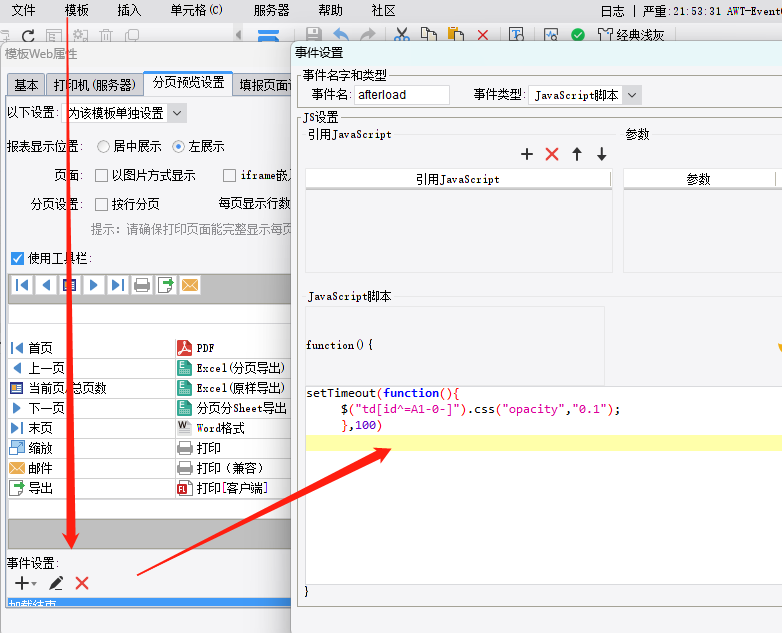Edit the selected event with pencil icon

[x=56, y=583]
